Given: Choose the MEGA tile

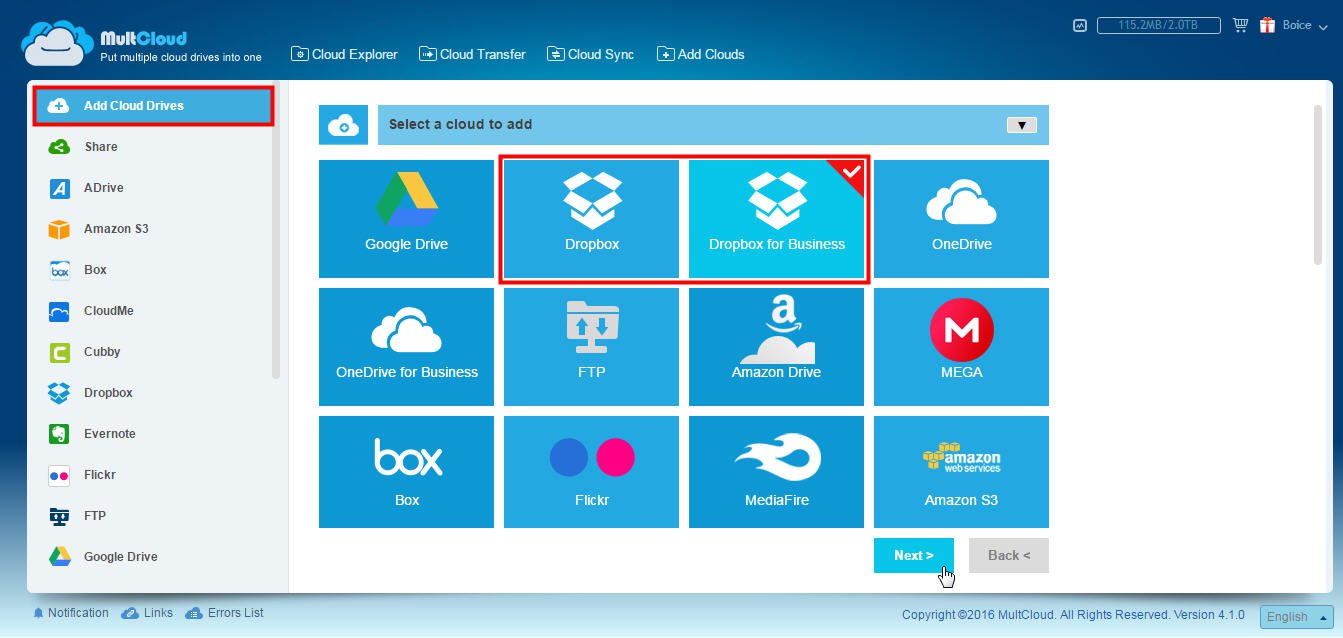Looking at the screenshot, I should click(961, 347).
